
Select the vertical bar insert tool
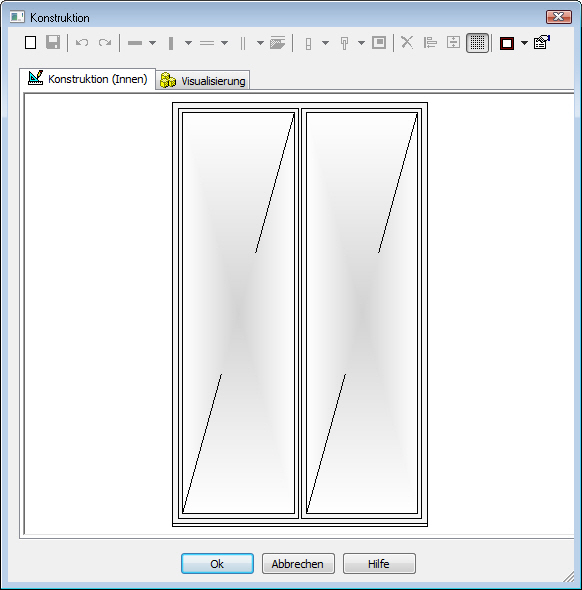point(171,43)
